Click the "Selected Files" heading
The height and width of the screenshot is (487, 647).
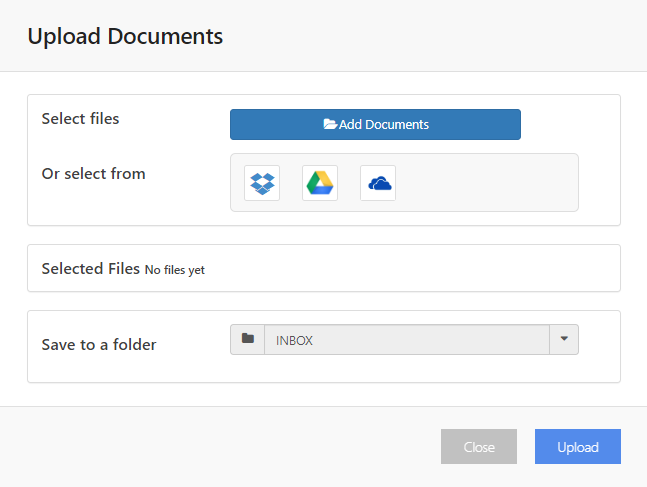91,269
